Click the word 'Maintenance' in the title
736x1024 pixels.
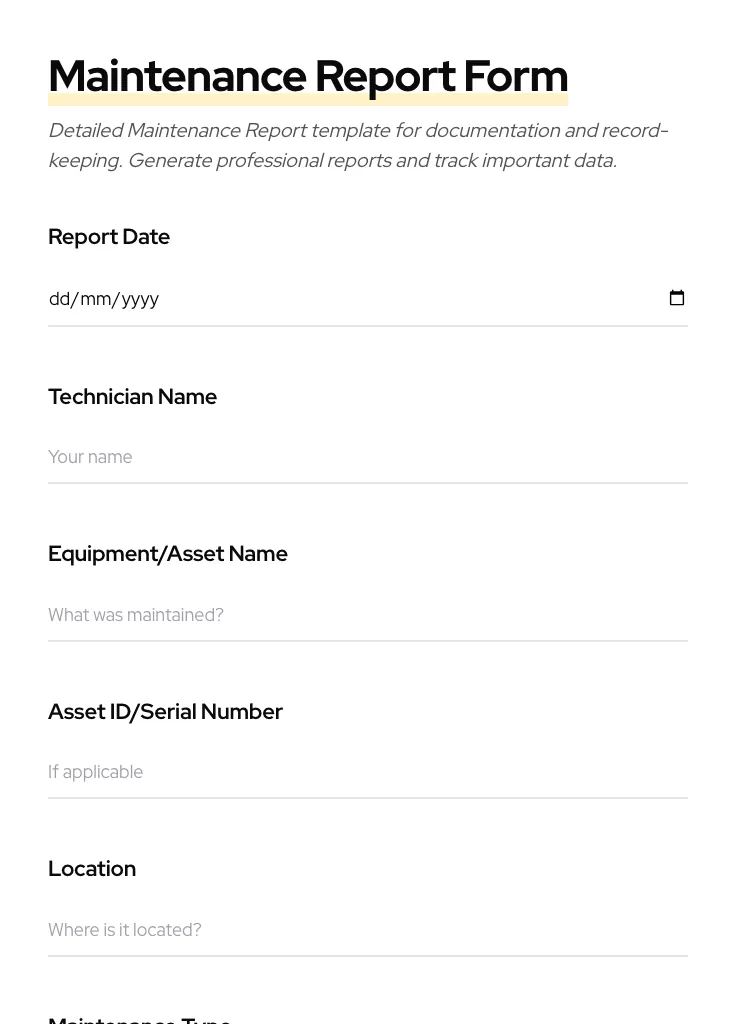pos(177,76)
